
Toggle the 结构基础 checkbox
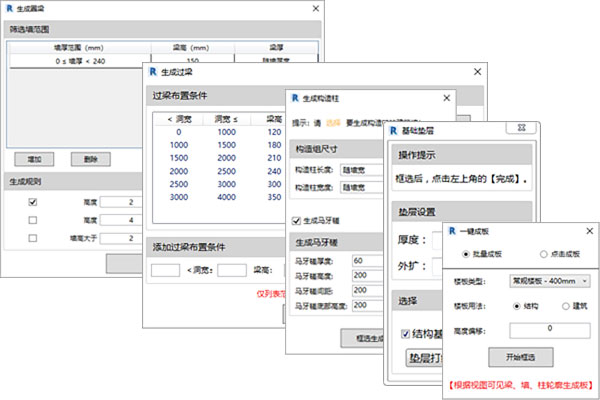coord(405,334)
